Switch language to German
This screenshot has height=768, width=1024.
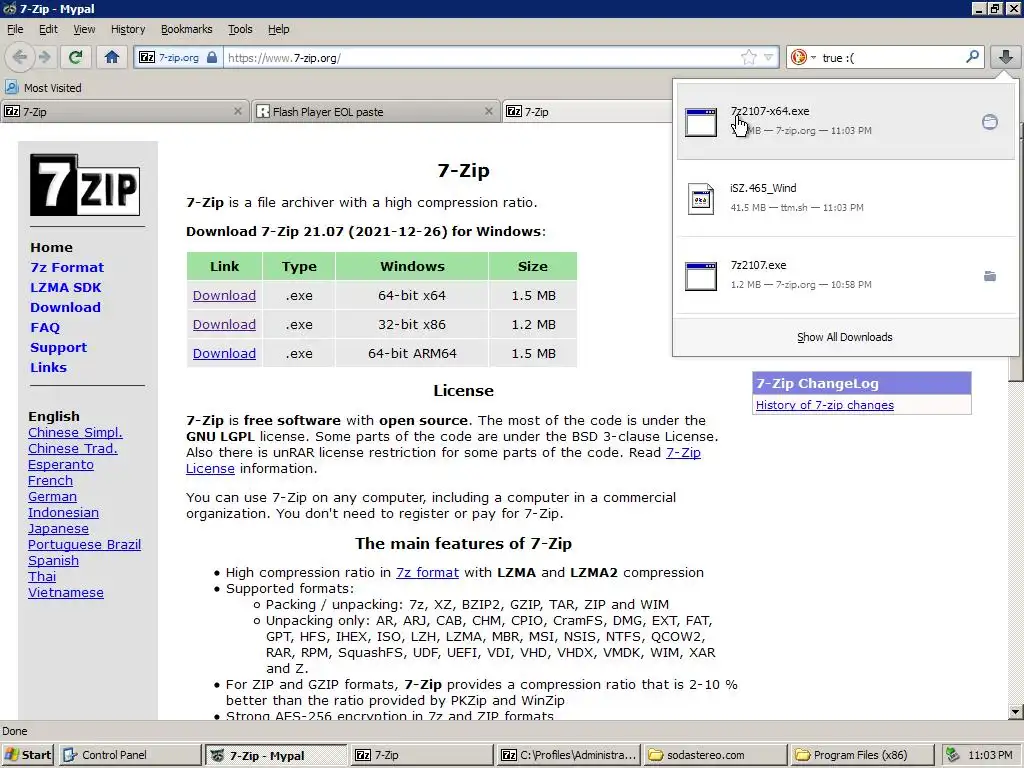[52, 497]
